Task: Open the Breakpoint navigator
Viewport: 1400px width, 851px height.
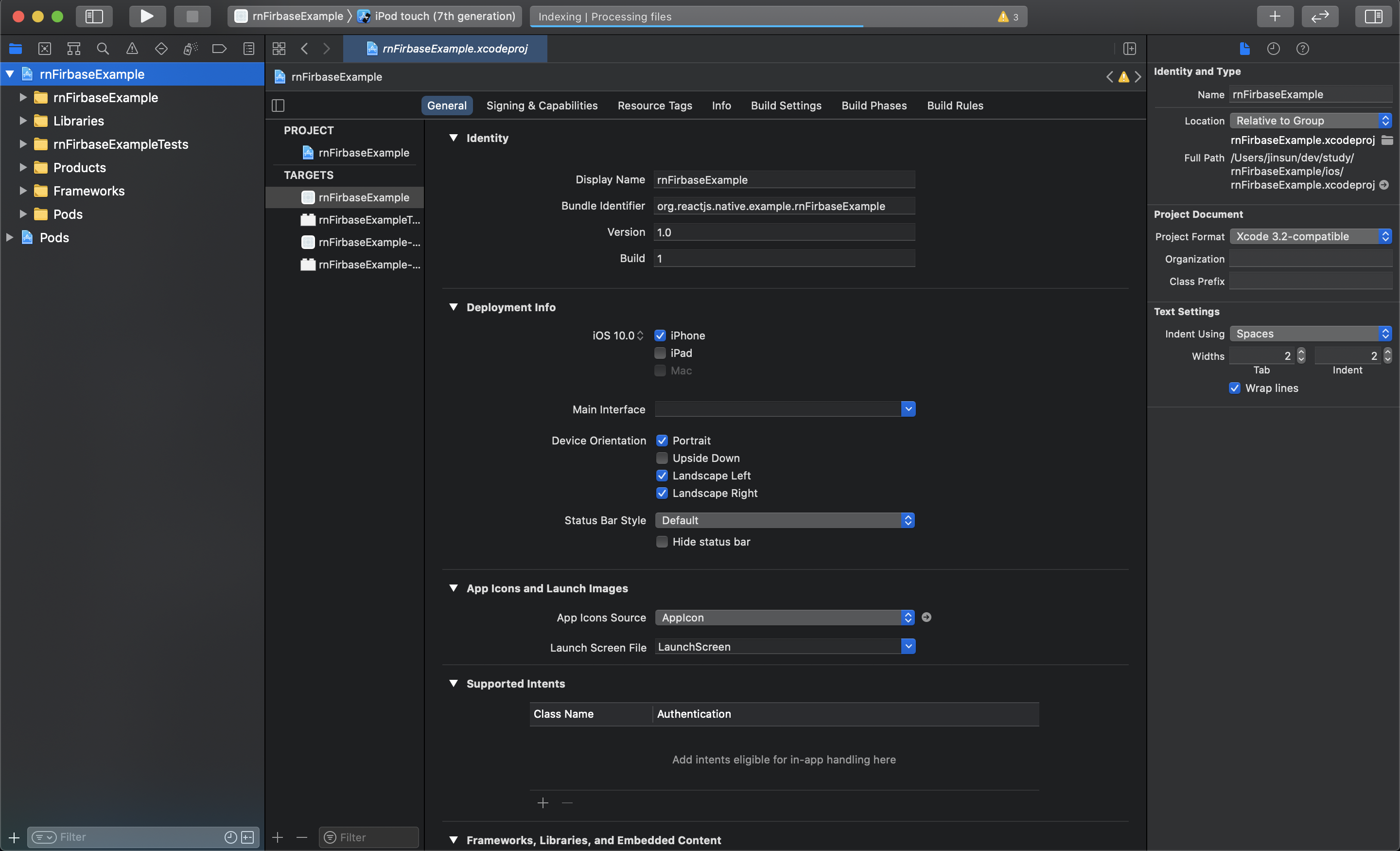Action: [x=219, y=49]
